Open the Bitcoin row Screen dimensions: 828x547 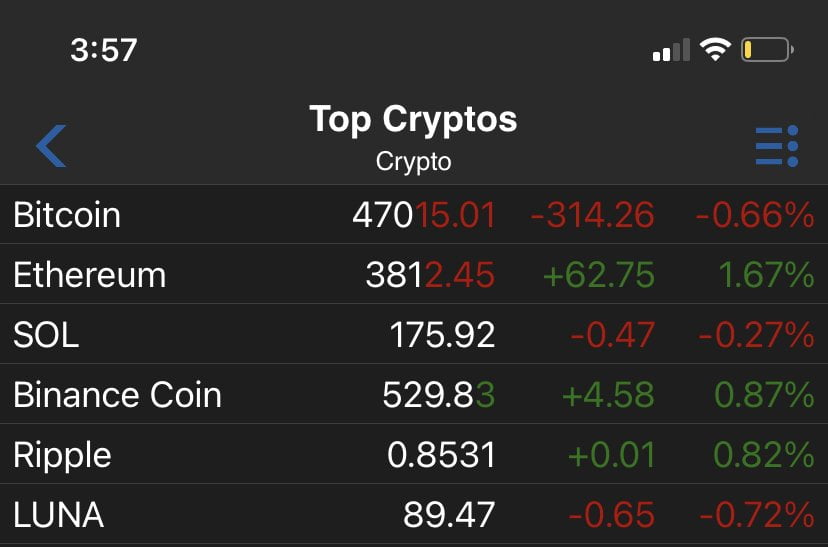point(67,215)
